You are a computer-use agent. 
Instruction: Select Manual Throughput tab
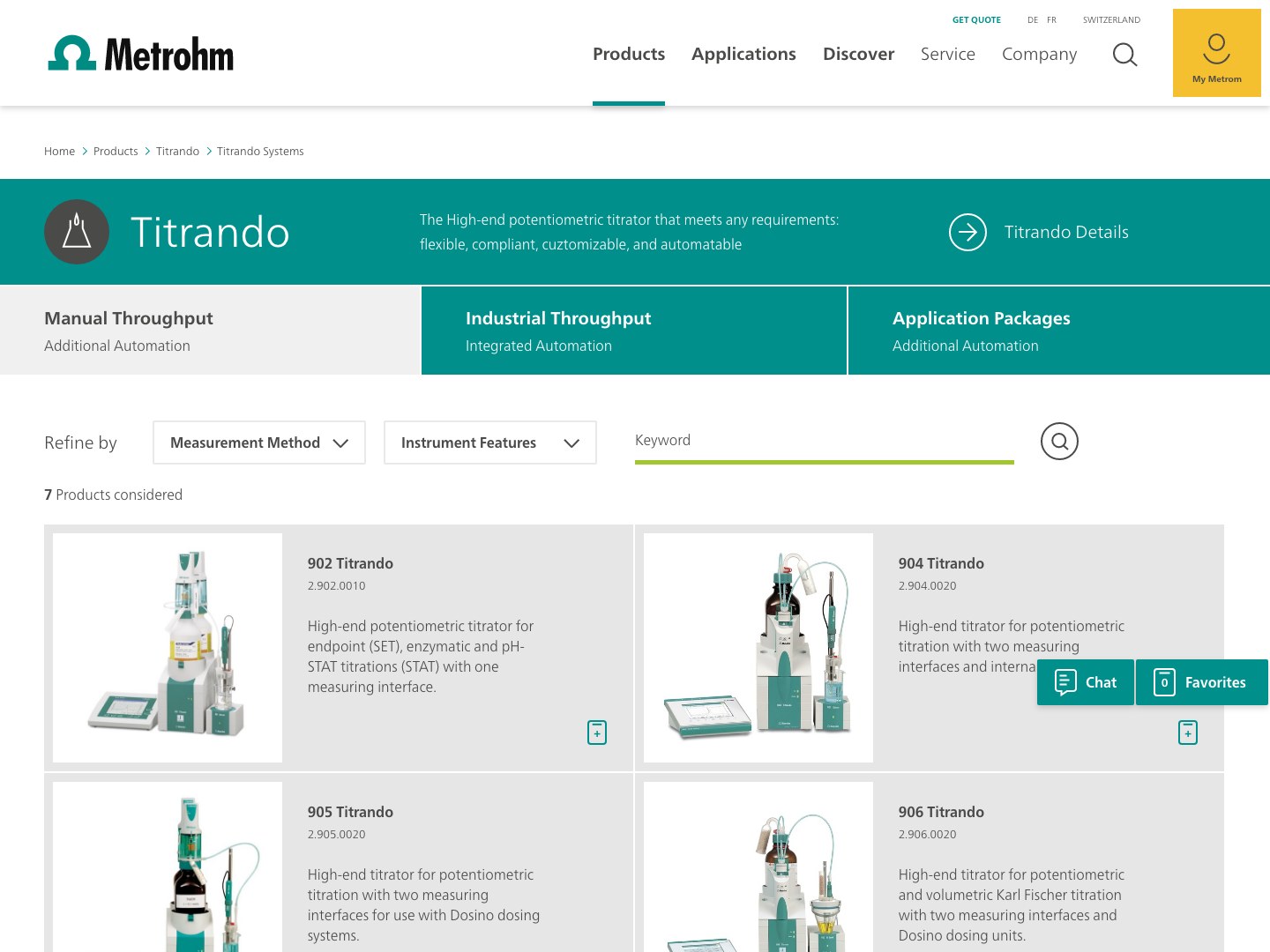[210, 331]
